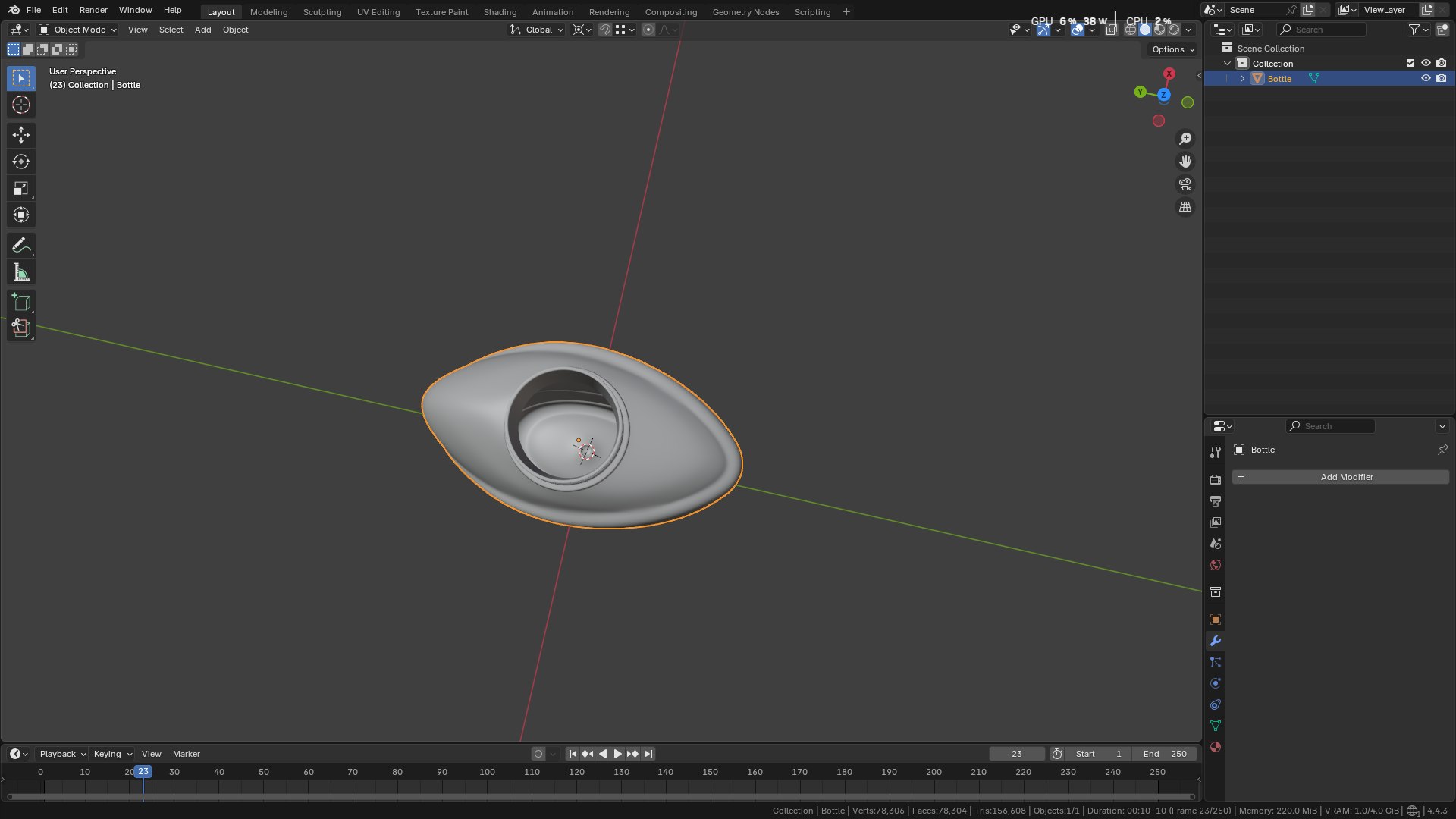
Task: Expand the Bottle object tree
Action: [x=1242, y=79]
